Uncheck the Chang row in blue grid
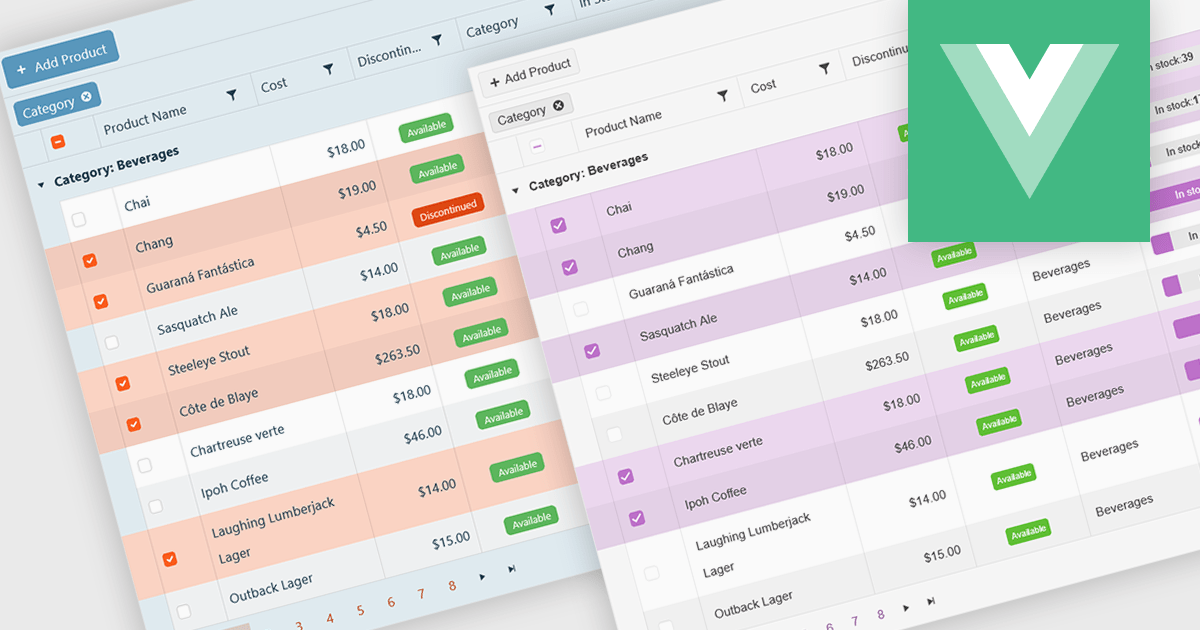The height and width of the screenshot is (630, 1200). (x=90, y=260)
